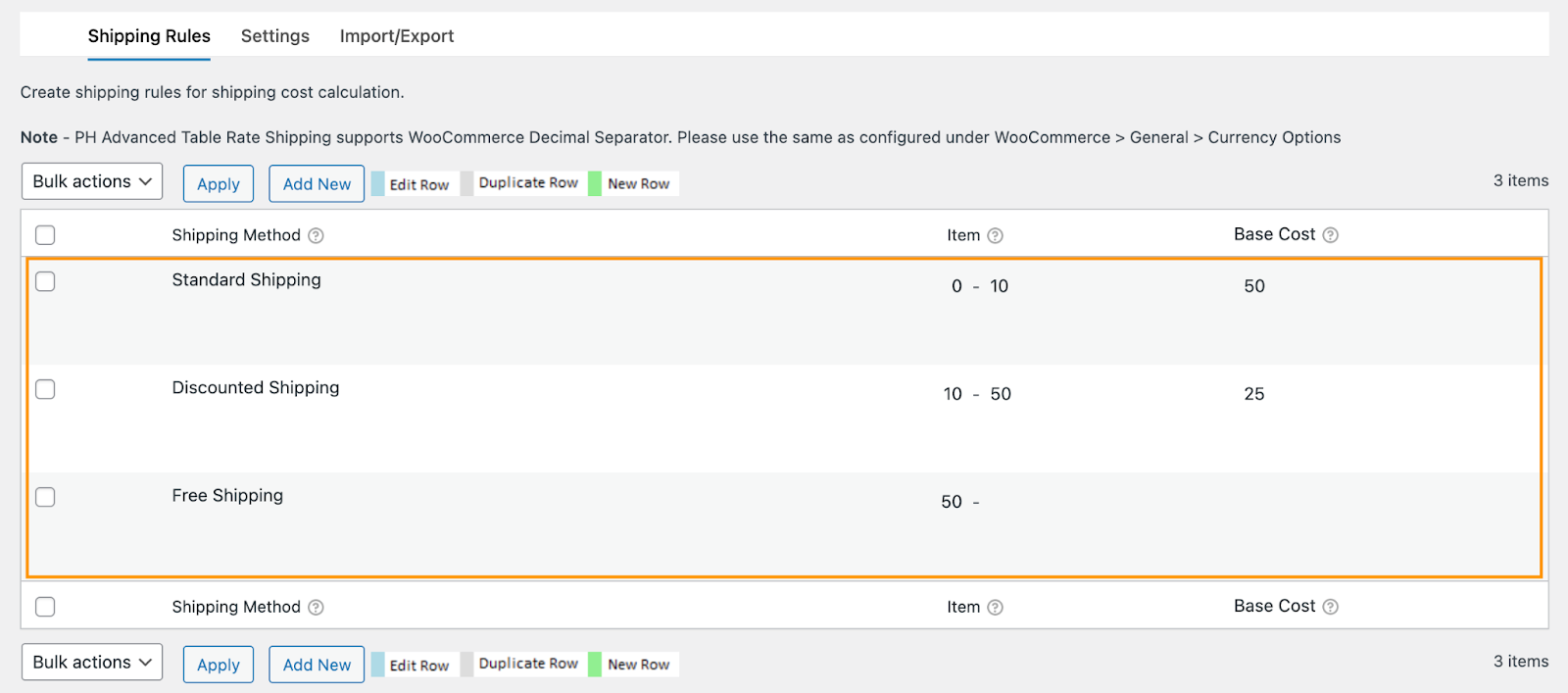Click the green New Row swatch below table
This screenshot has height=693, width=1568.
coord(595,664)
